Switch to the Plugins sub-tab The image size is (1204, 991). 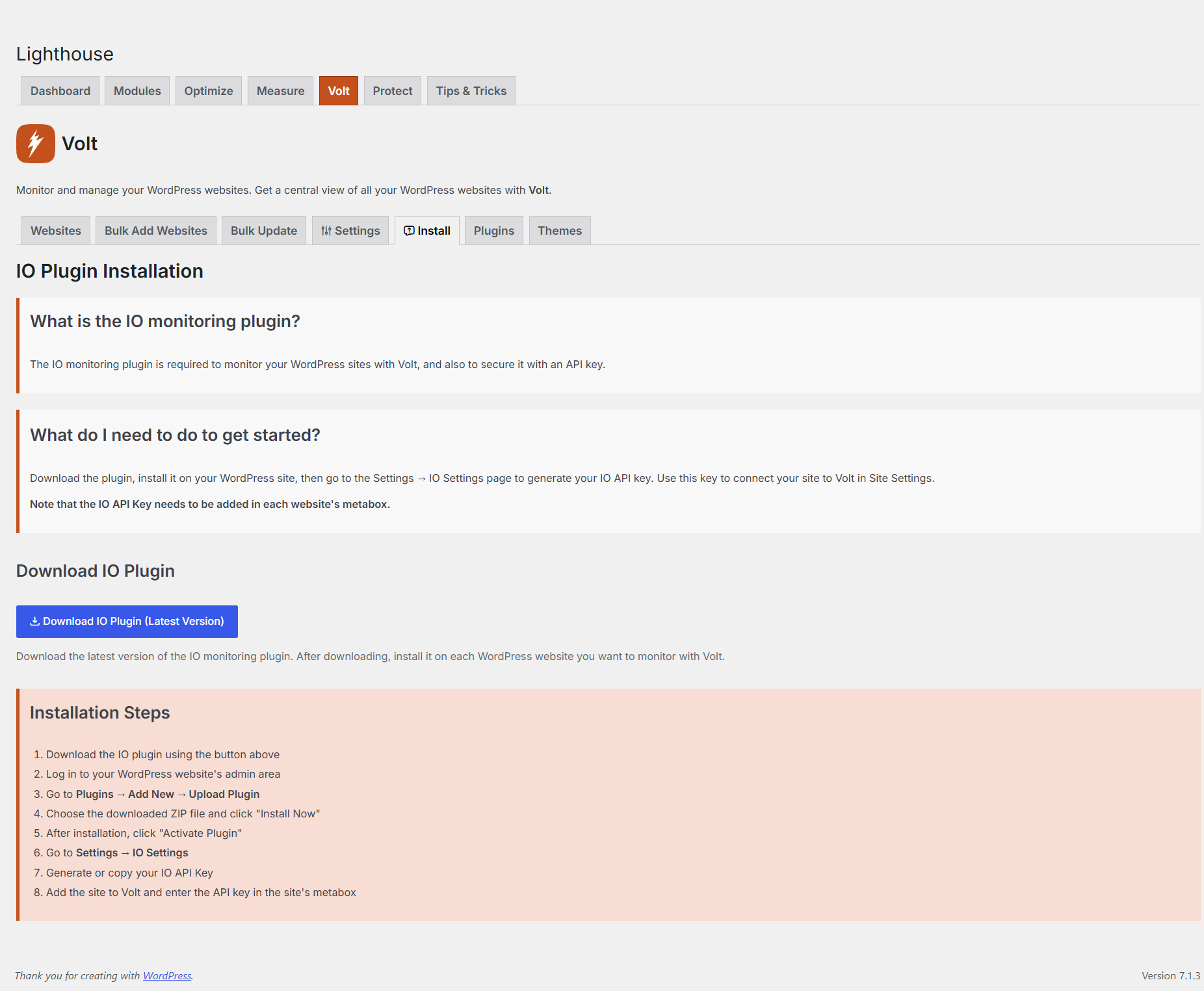494,231
